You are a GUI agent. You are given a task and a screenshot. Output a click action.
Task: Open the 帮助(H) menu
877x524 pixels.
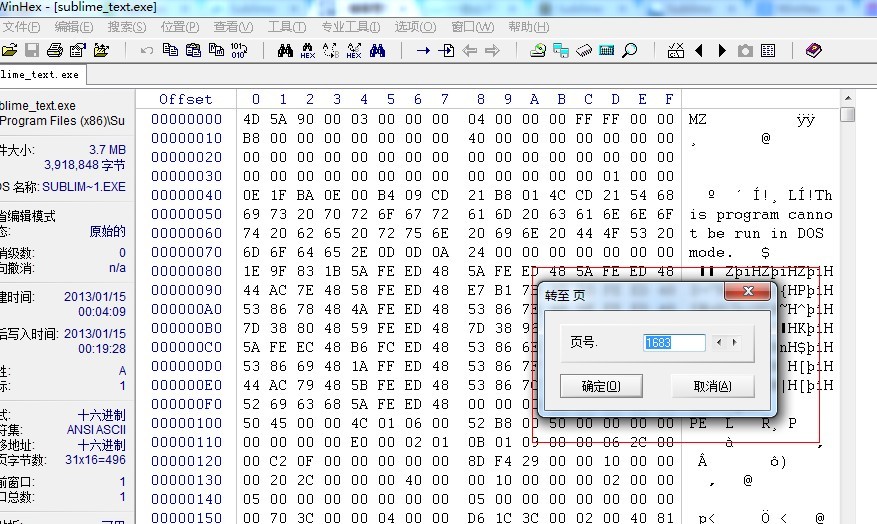(529, 27)
